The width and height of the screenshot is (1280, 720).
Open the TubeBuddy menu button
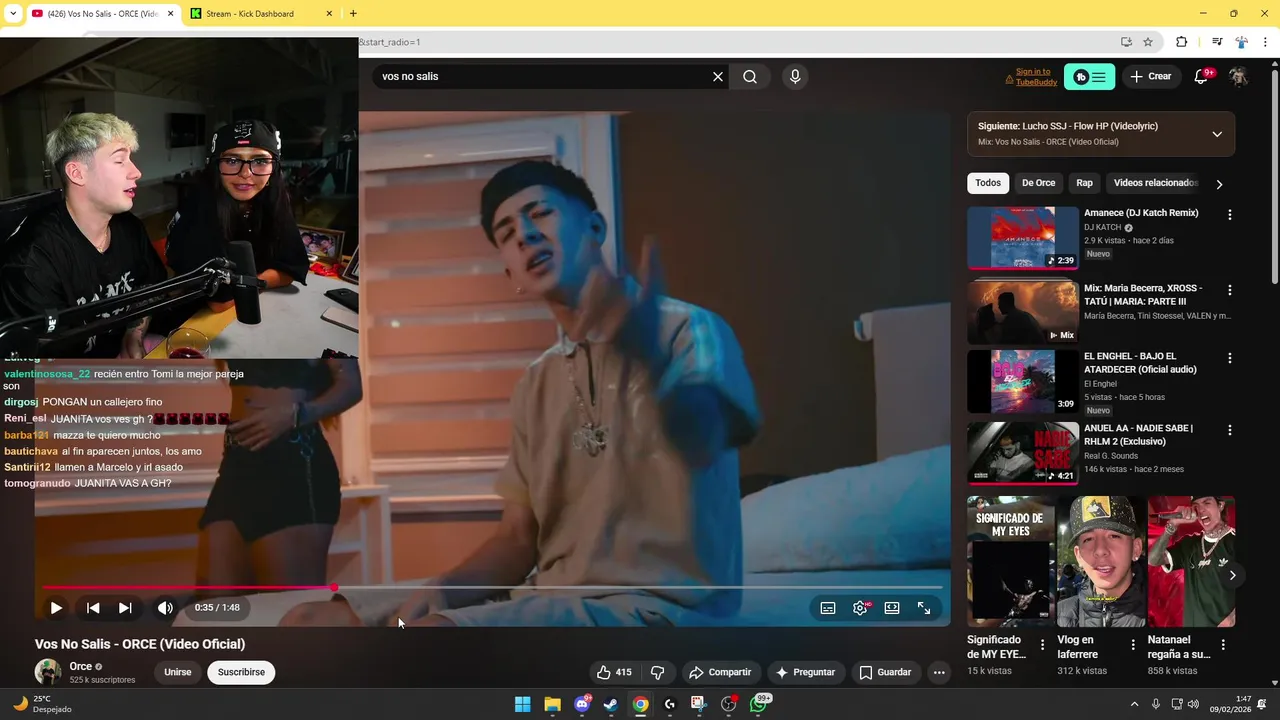coord(1089,77)
